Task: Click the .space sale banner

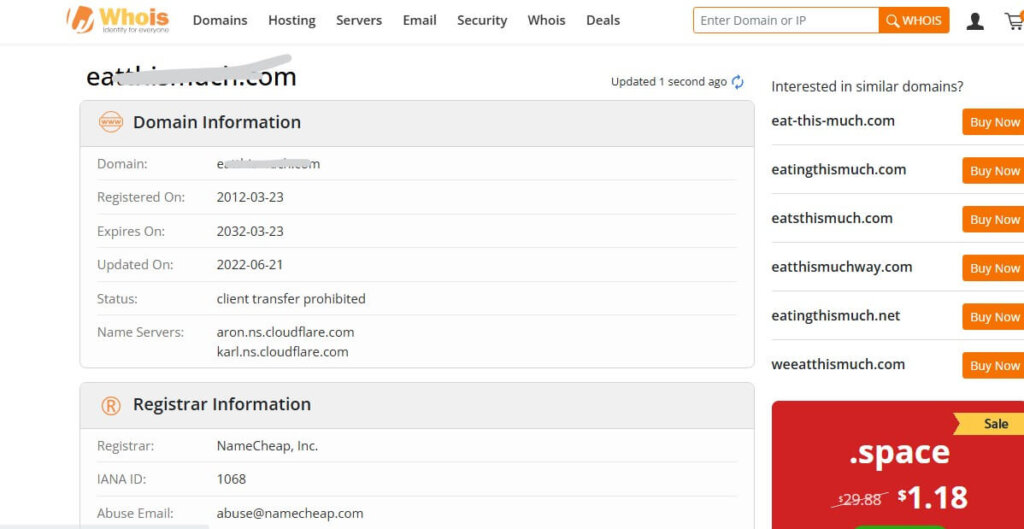Action: 897,465
